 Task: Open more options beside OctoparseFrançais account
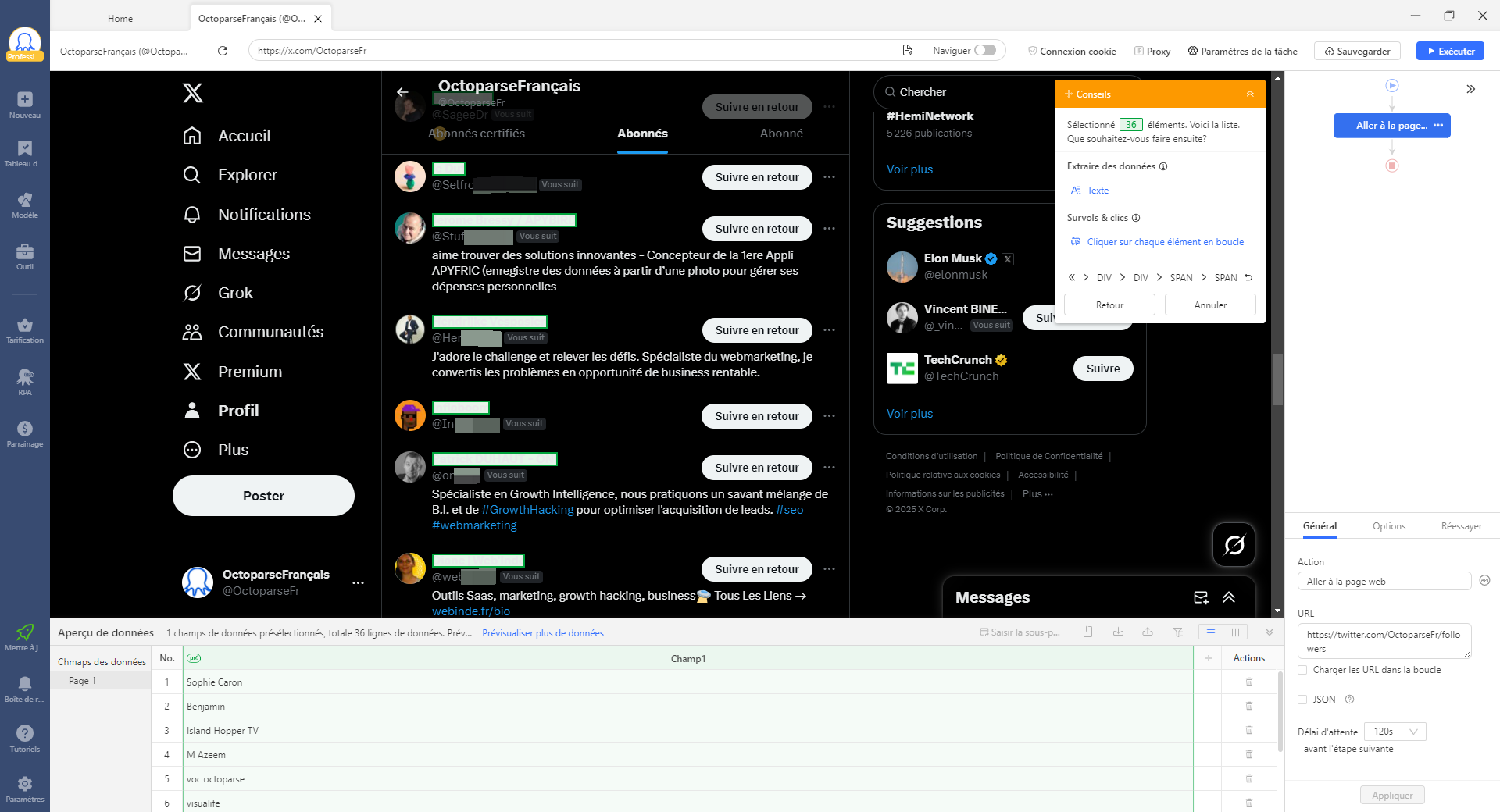point(358,582)
